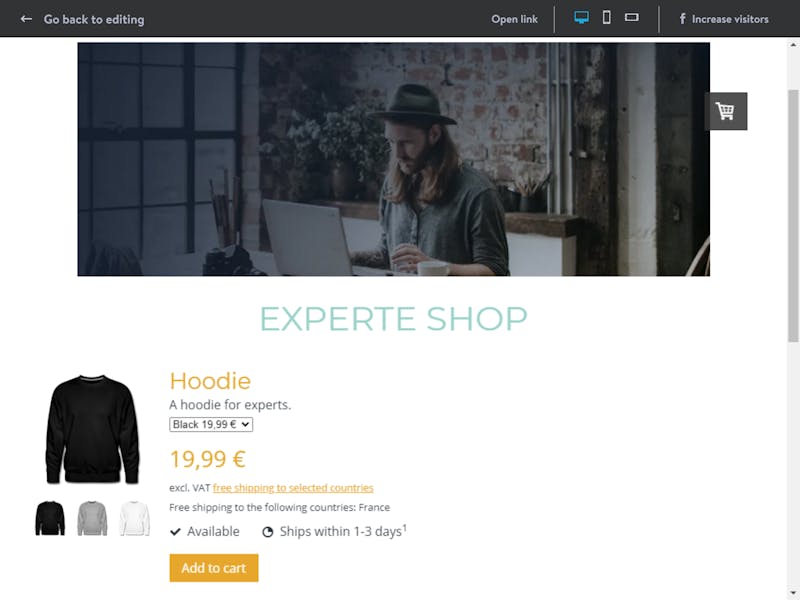Click the back arrow icon
This screenshot has width=800, height=600.
[x=26, y=19]
